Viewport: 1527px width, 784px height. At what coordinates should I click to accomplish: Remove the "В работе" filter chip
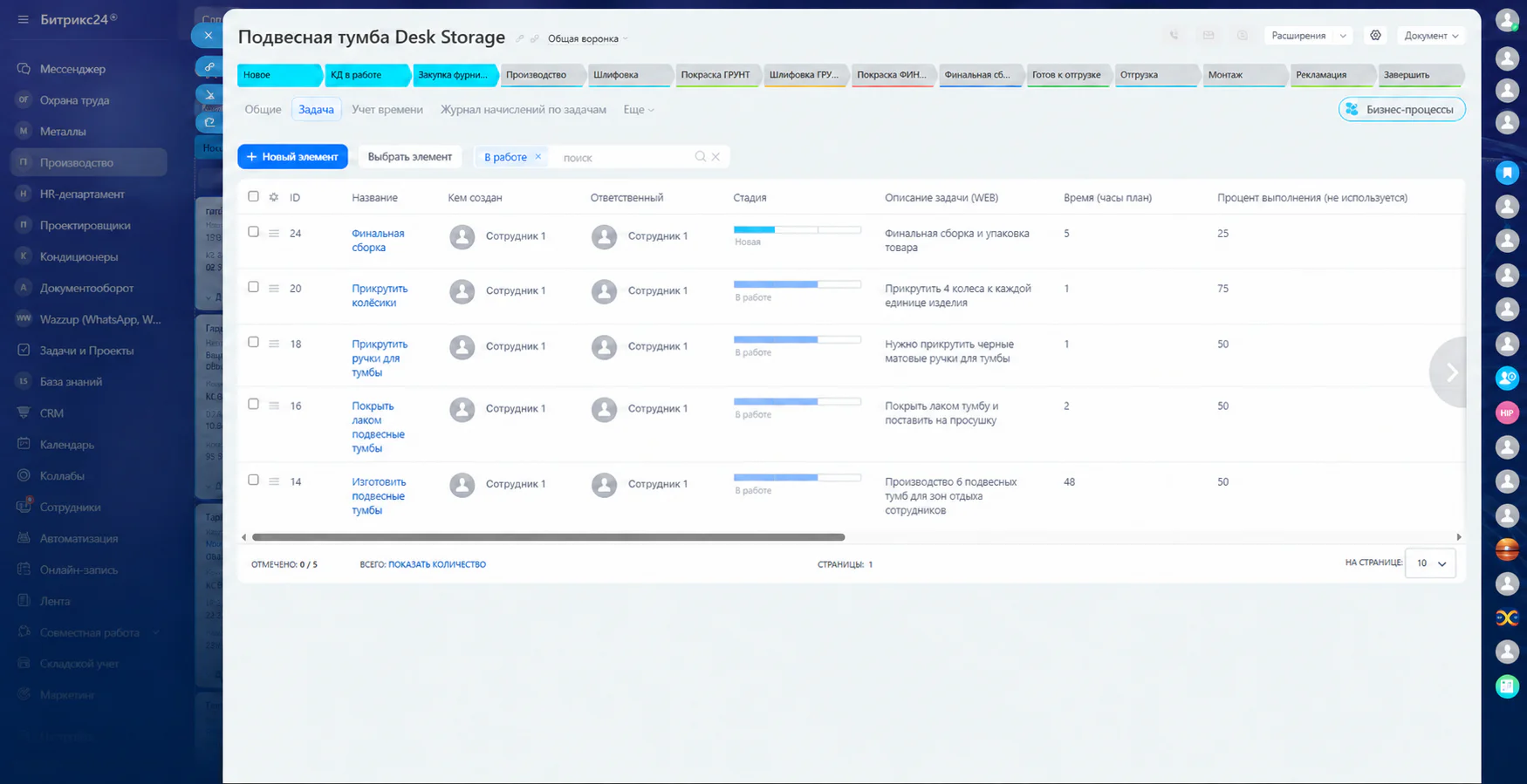point(538,157)
